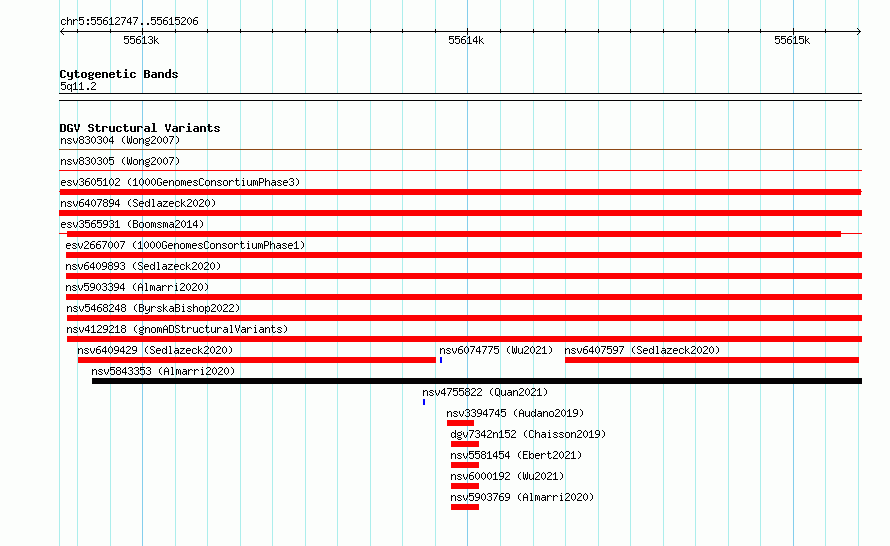Click the DGV Structural Variants track title

pyautogui.click(x=140, y=128)
